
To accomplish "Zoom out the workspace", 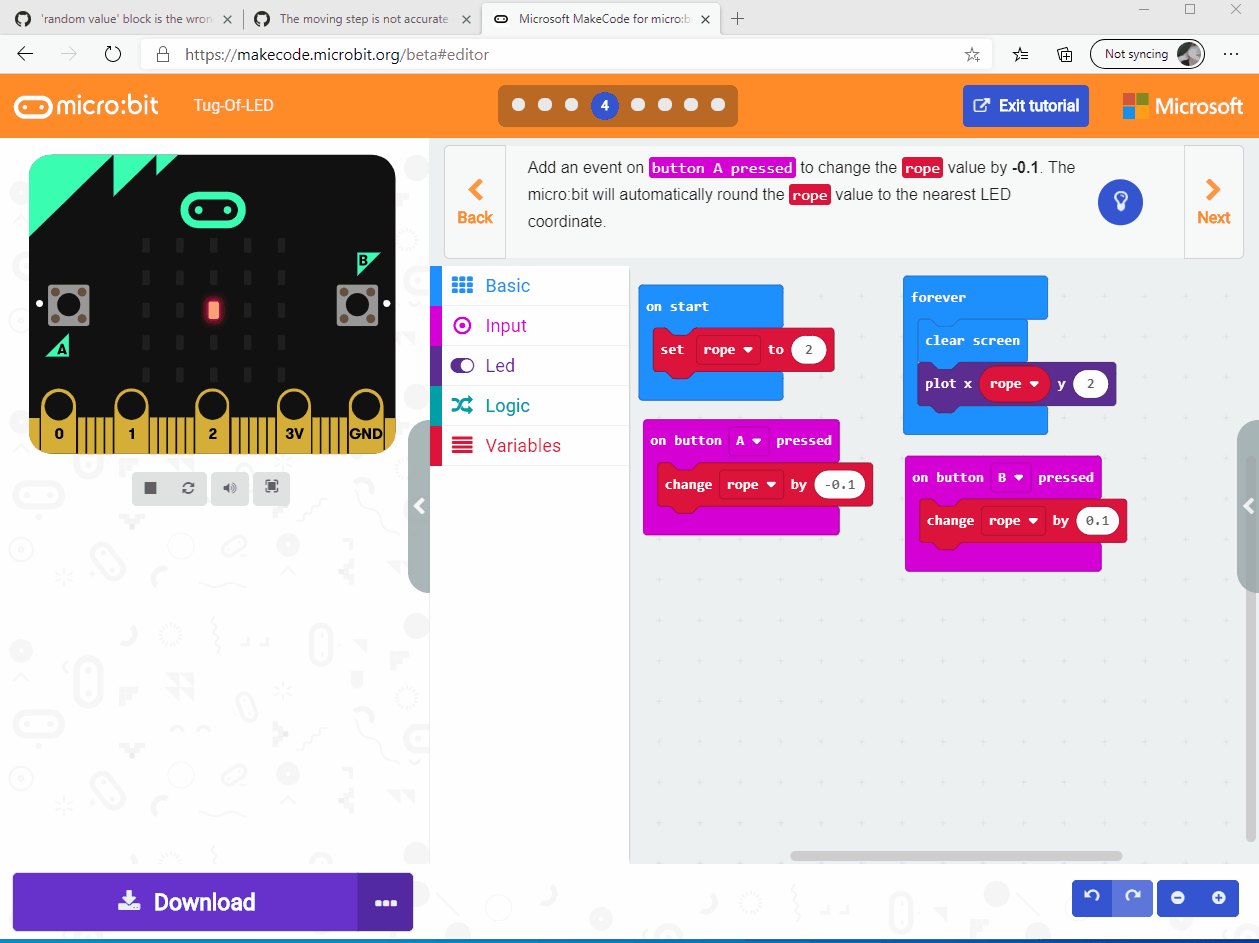I will (x=1178, y=898).
